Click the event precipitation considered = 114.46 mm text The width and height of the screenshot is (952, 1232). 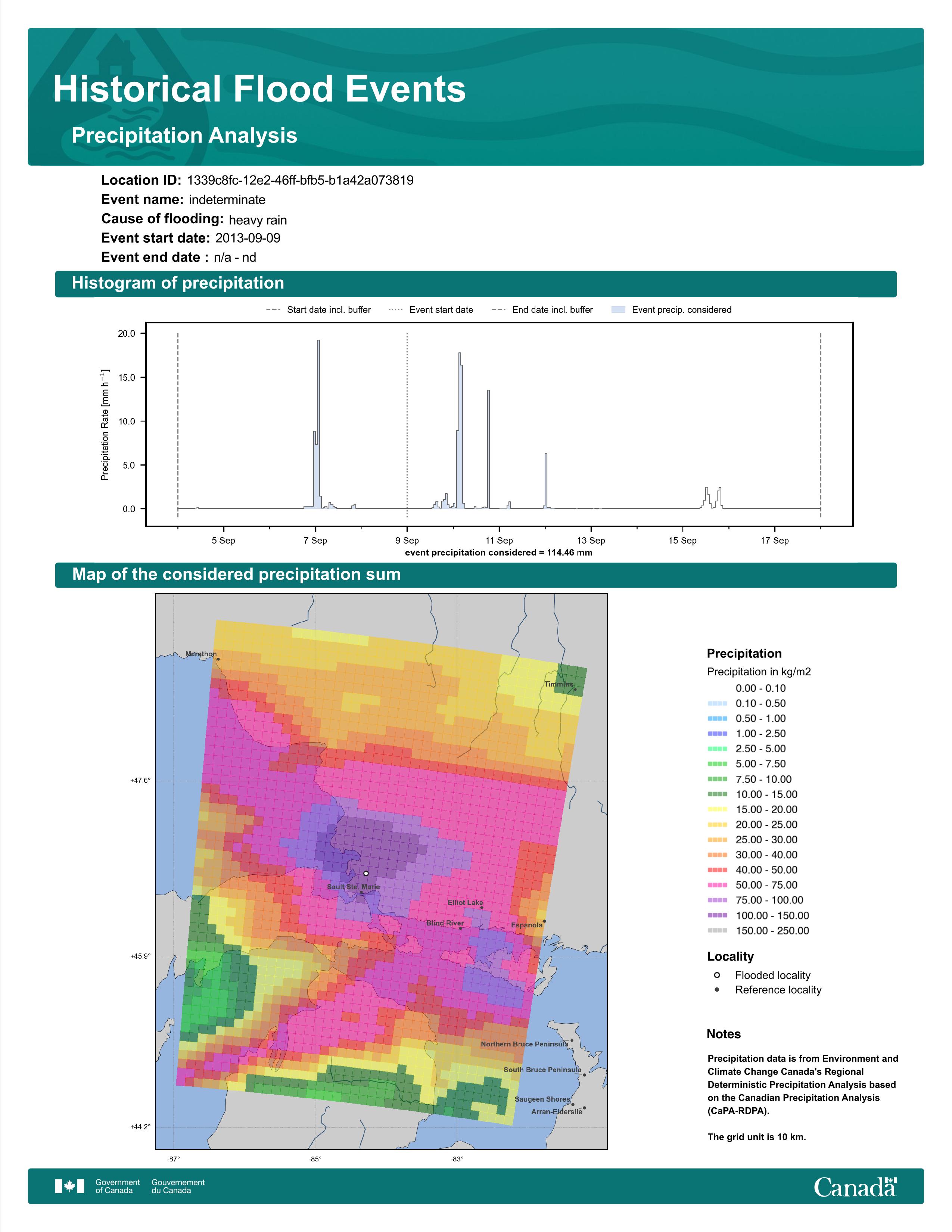(x=498, y=553)
